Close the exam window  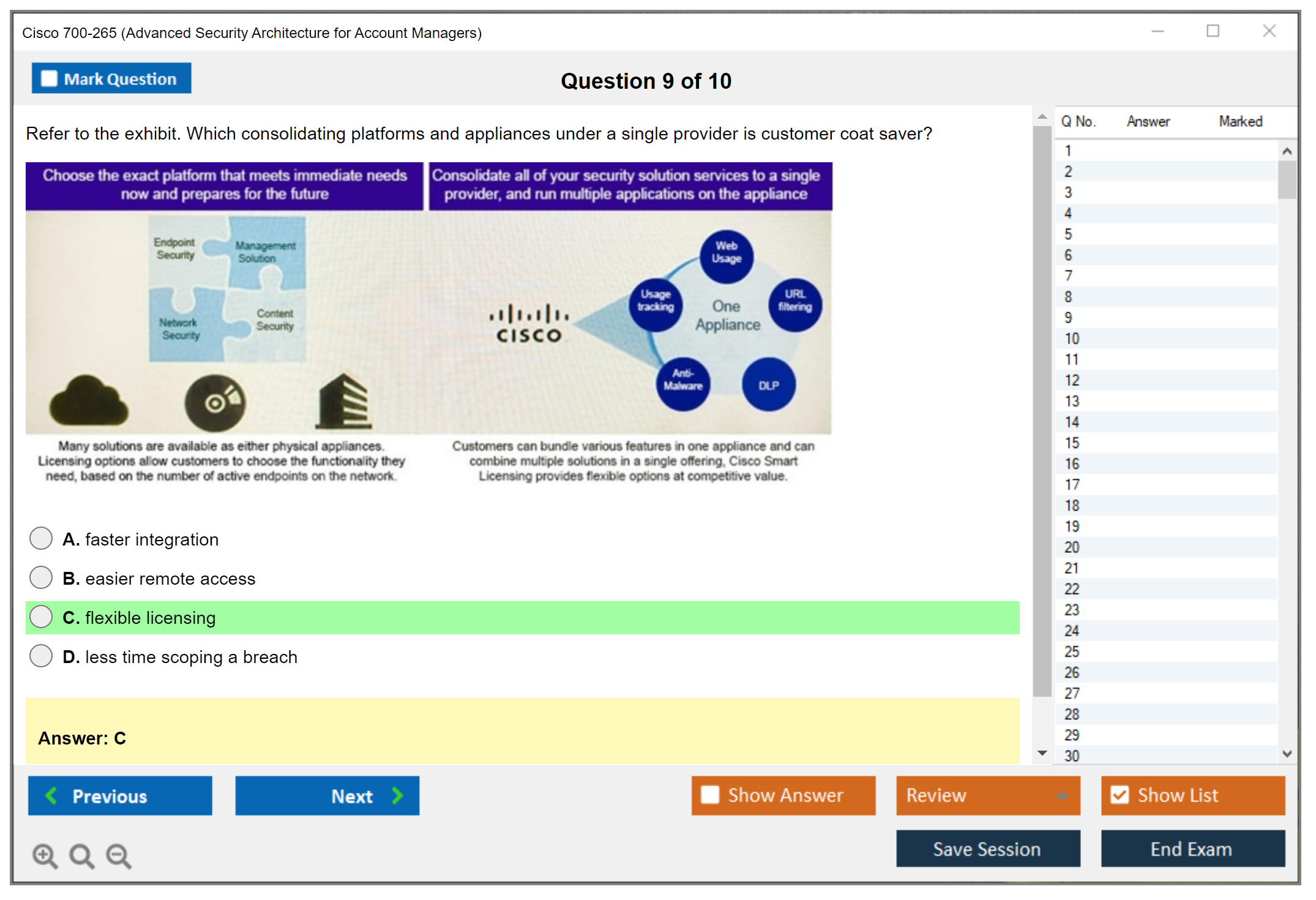[1269, 31]
